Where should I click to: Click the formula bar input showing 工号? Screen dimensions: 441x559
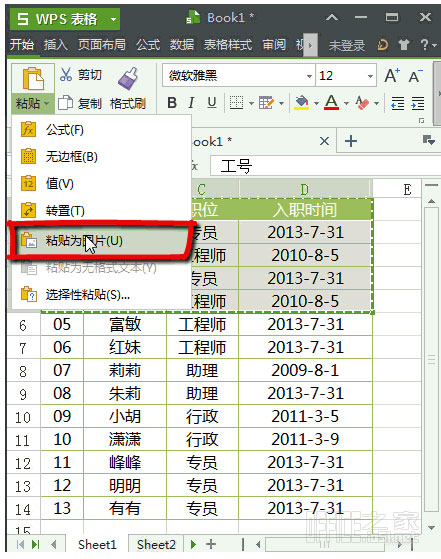[324, 166]
